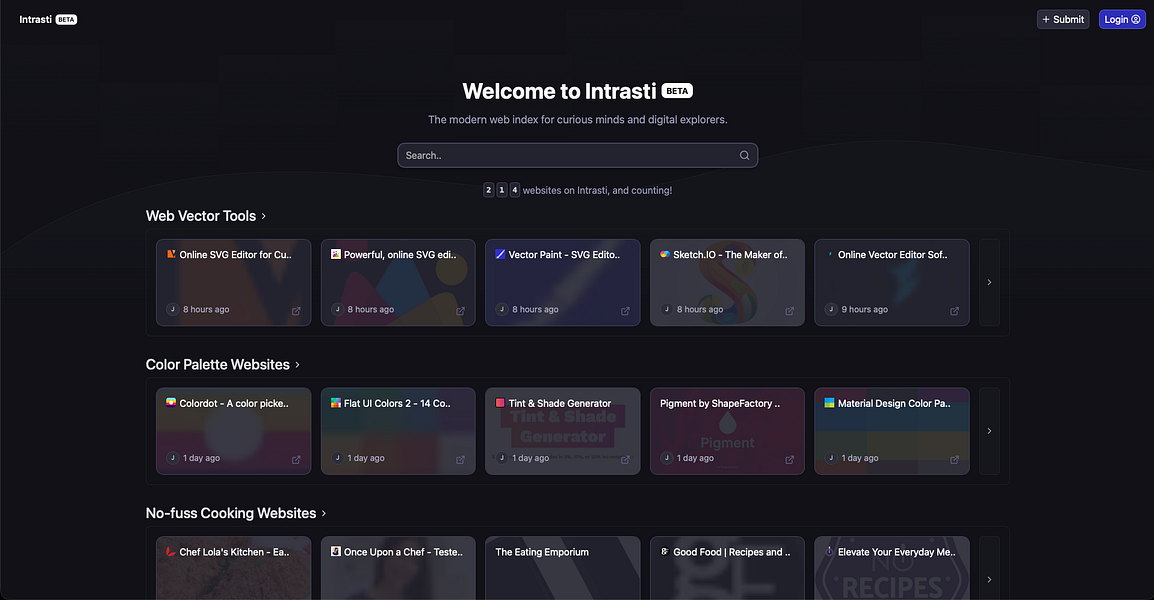The width and height of the screenshot is (1154, 600).
Task: Open the Vector Paint - SVG Edito.. title
Action: tap(564, 255)
